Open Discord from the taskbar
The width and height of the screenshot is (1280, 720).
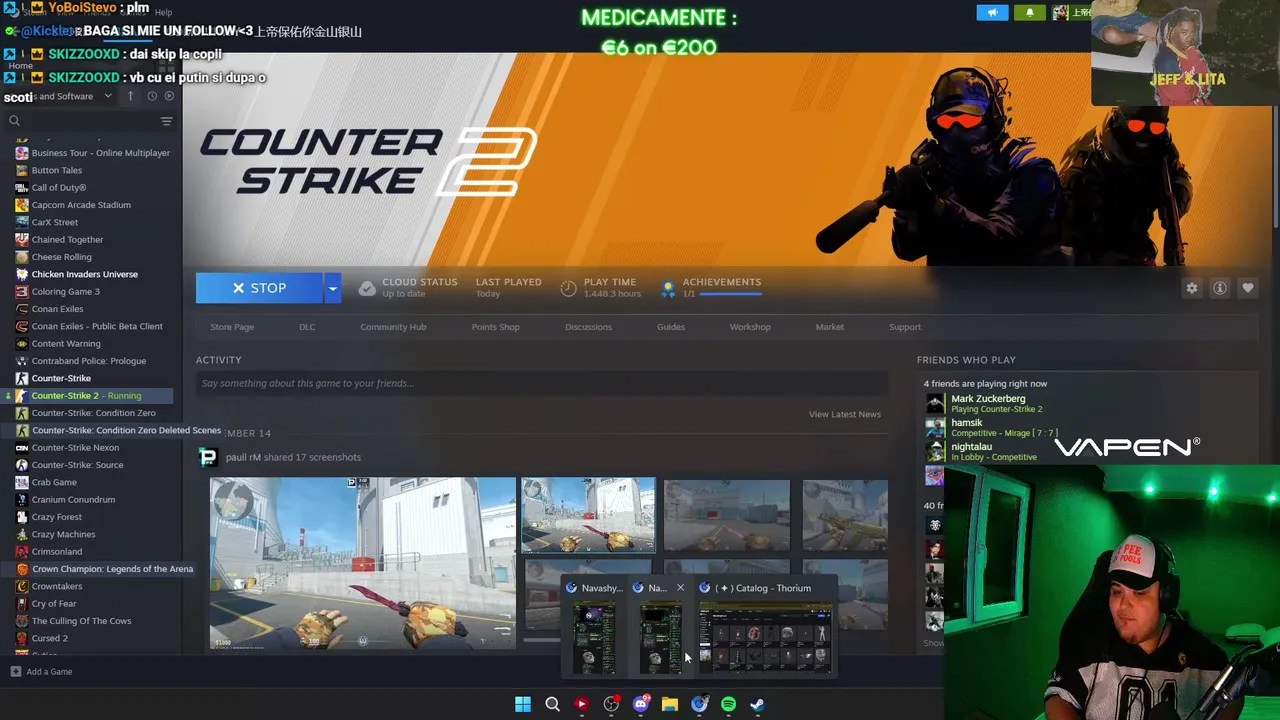click(641, 704)
